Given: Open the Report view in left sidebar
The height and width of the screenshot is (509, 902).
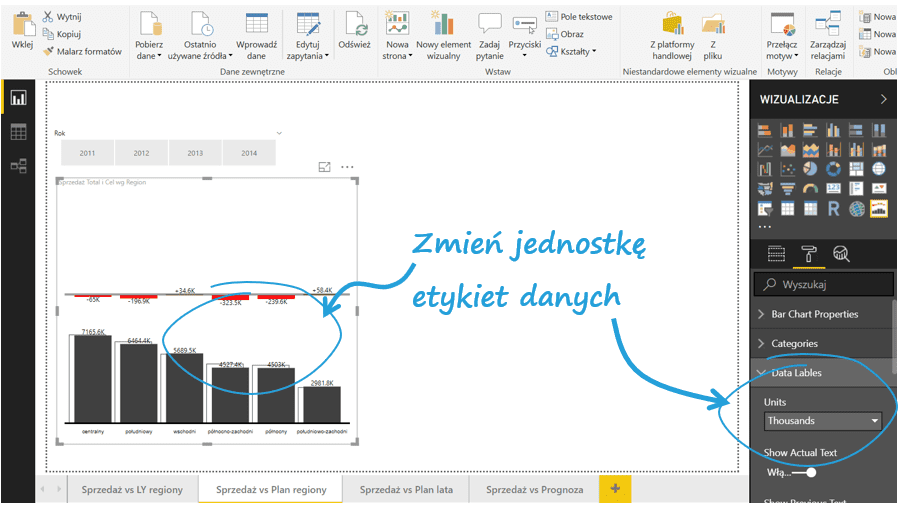Looking at the screenshot, I should pyautogui.click(x=18, y=98).
